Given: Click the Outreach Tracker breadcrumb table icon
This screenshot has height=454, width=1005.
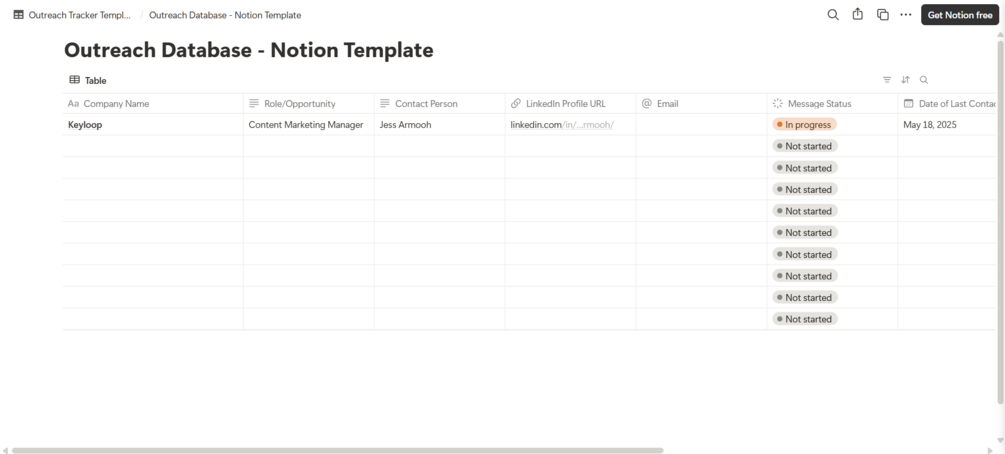Looking at the screenshot, I should (18, 15).
